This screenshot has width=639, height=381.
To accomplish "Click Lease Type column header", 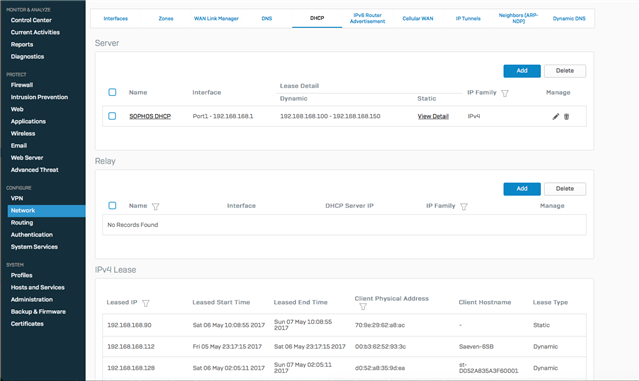I will [550, 302].
